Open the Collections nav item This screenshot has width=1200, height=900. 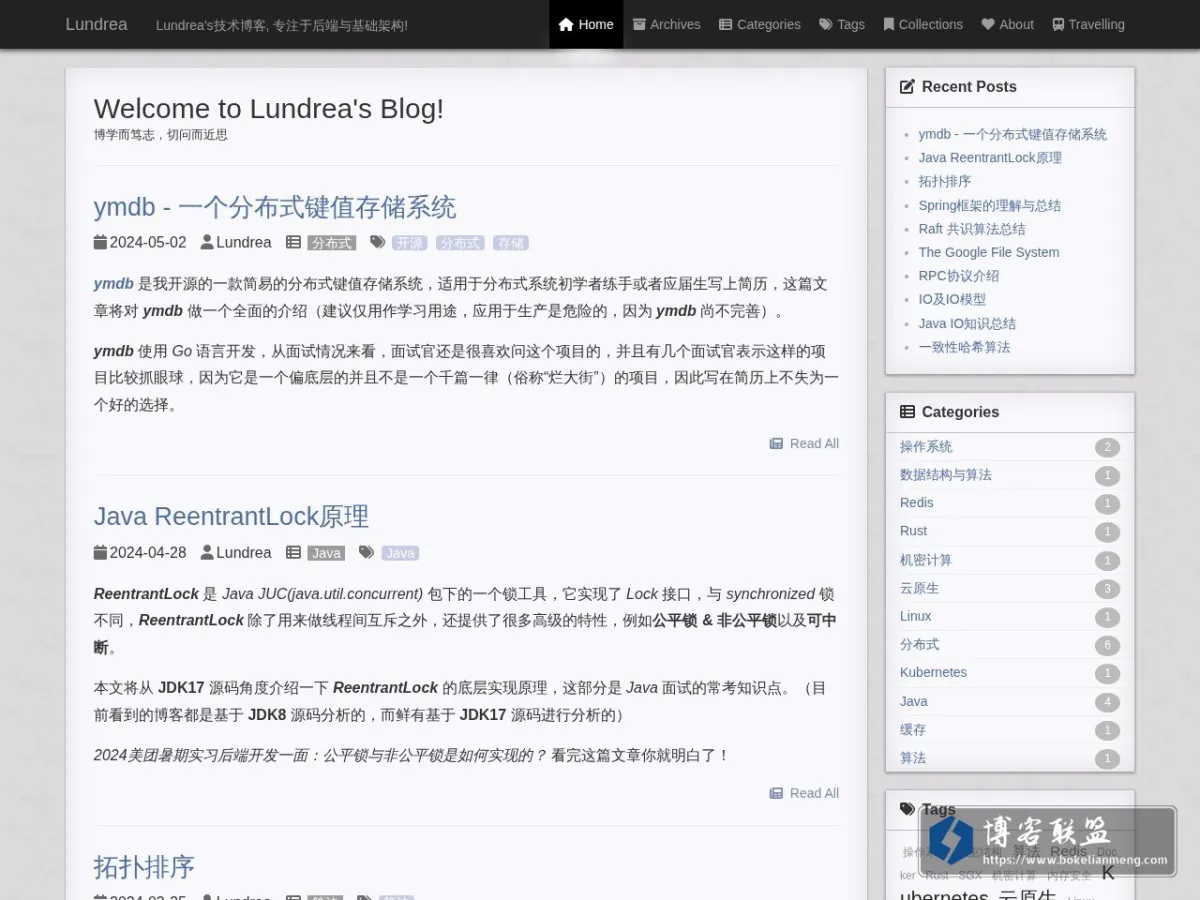click(923, 24)
